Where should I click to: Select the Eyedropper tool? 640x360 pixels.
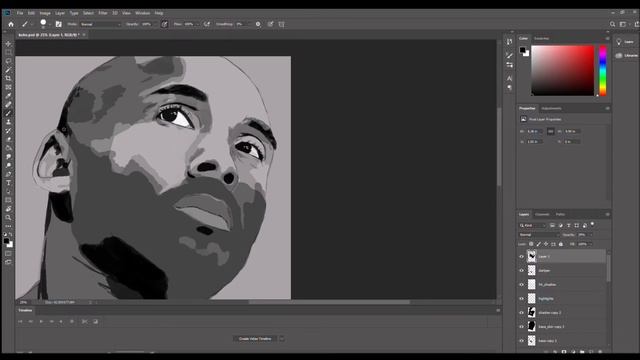click(x=8, y=96)
